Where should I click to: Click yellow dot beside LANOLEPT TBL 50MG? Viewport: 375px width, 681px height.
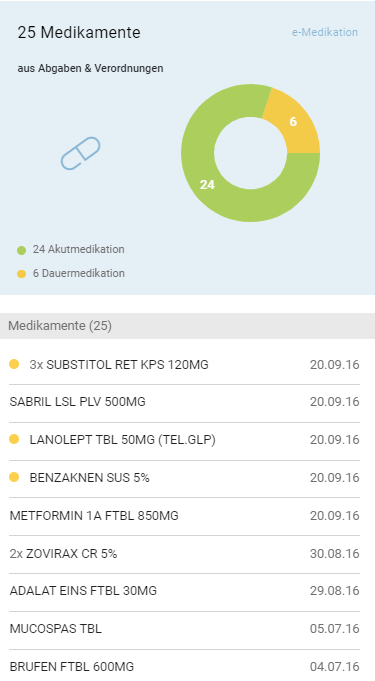click(14, 440)
